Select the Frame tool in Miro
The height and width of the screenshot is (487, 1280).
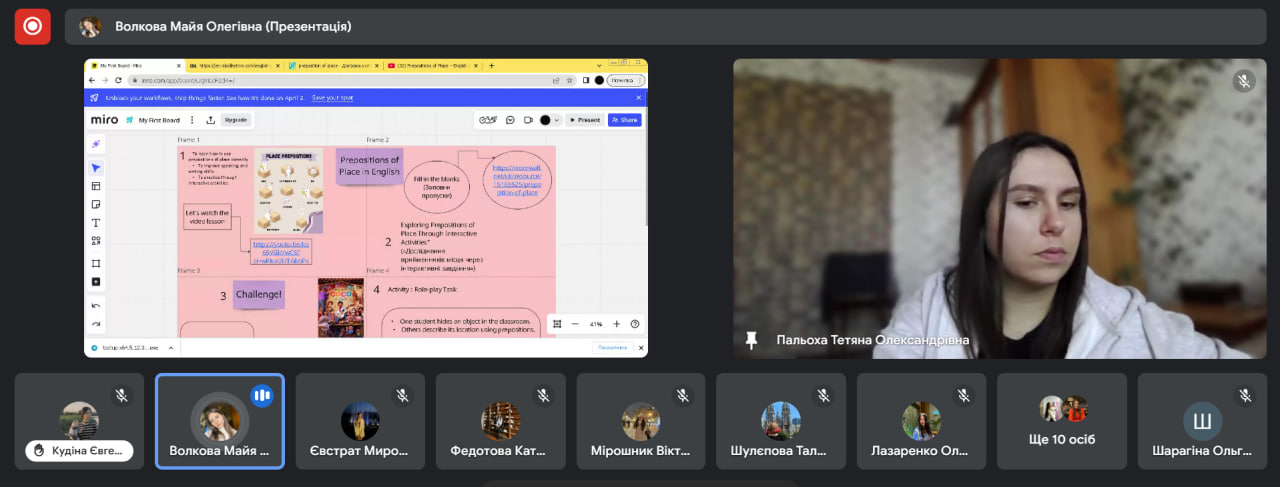pos(96,263)
